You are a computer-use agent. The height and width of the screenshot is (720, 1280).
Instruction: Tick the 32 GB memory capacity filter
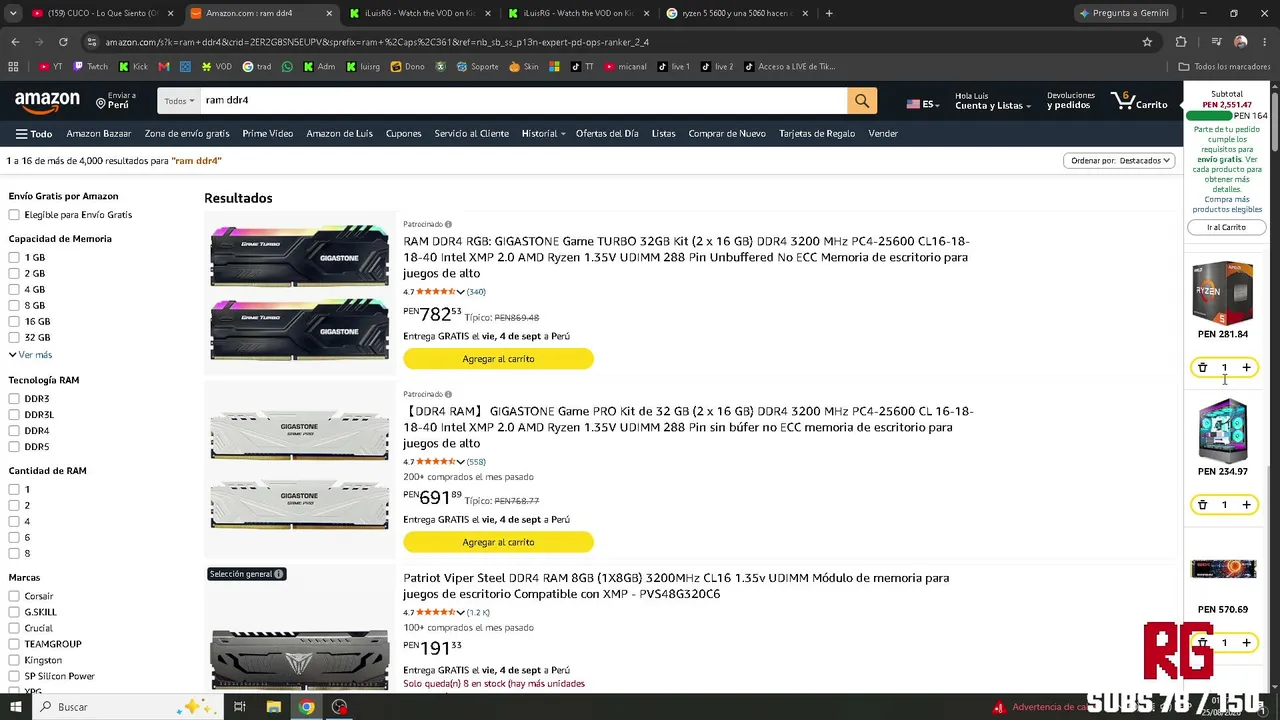(14, 338)
